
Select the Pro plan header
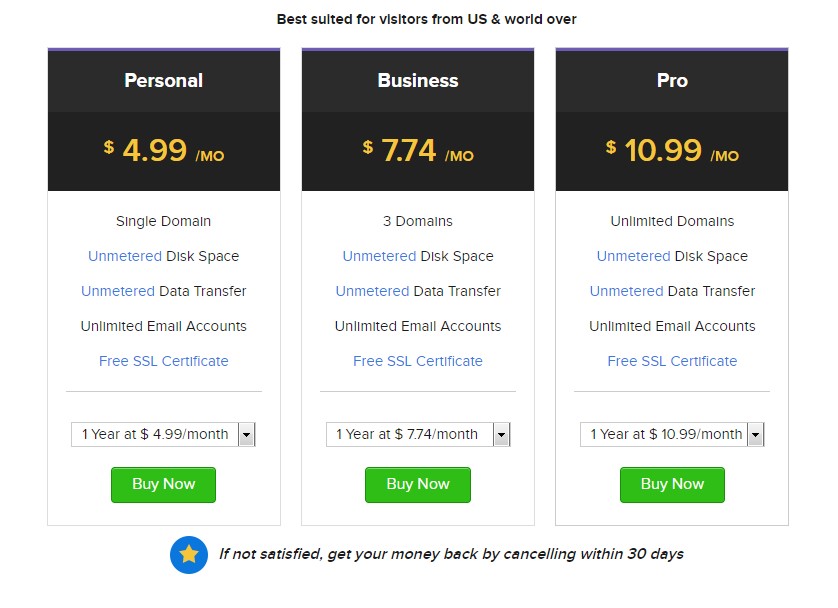coord(672,81)
